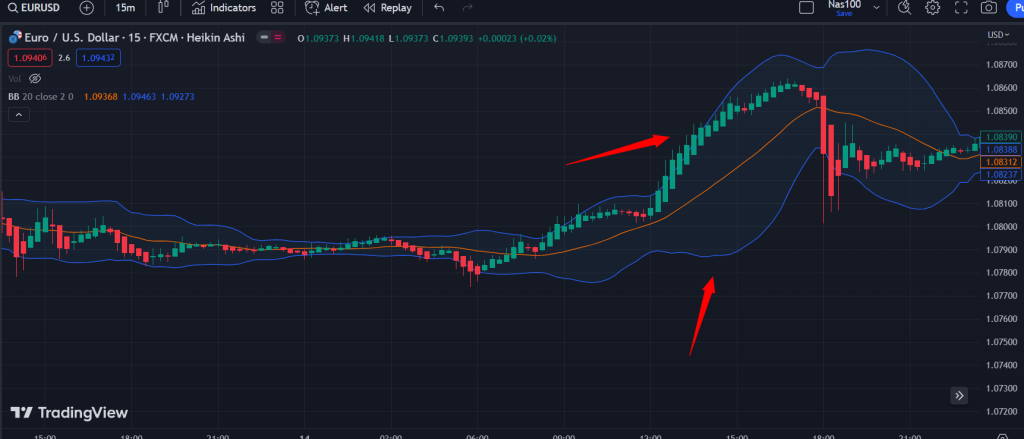Open chart settings gear icon
This screenshot has width=1024, height=439.
933,8
